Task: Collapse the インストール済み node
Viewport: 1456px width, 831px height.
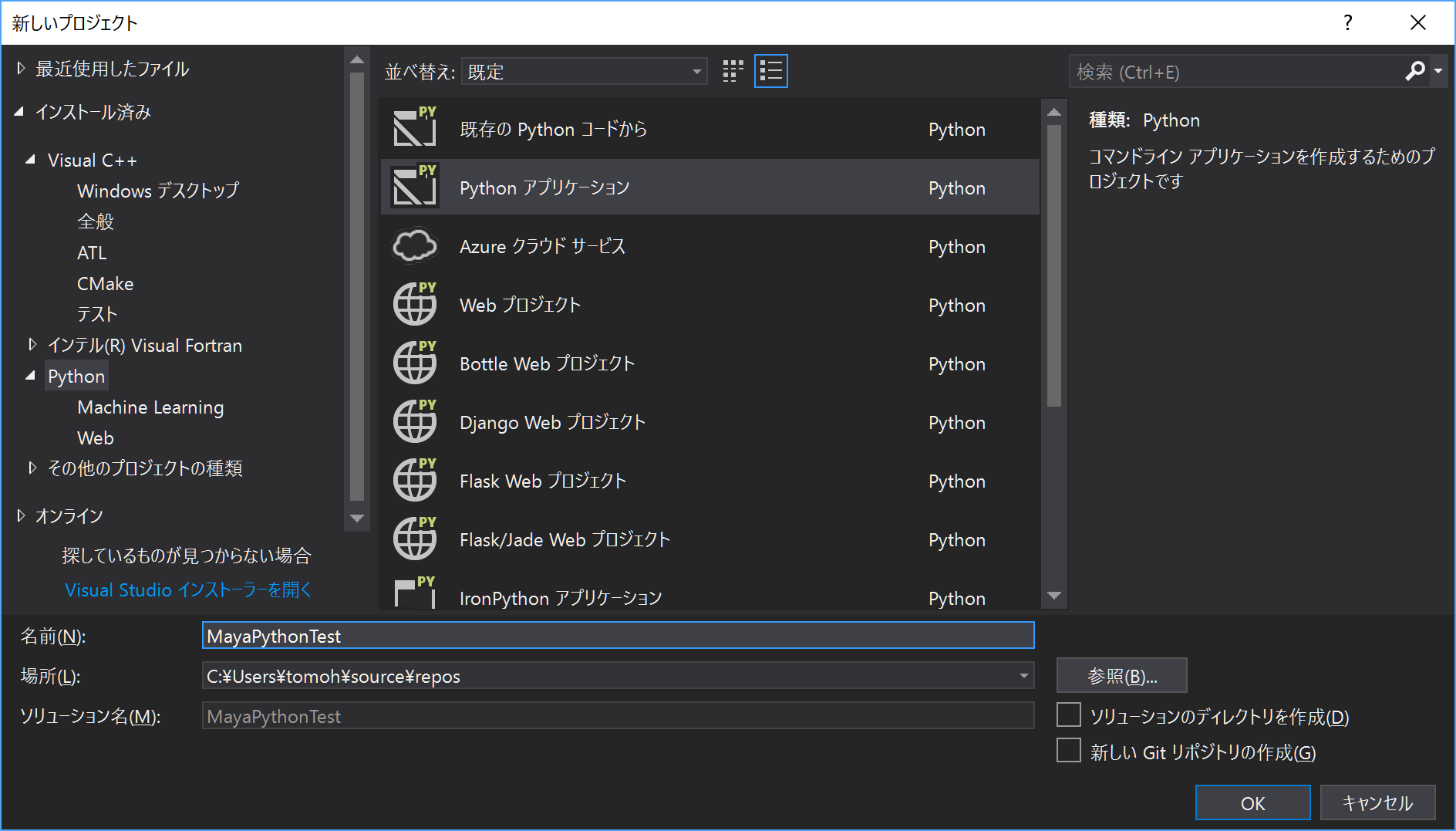Action: pos(19,112)
